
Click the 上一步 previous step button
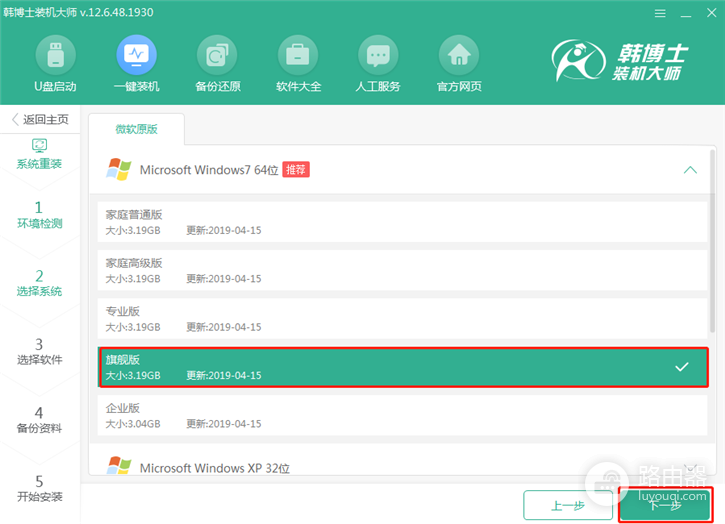(x=568, y=506)
